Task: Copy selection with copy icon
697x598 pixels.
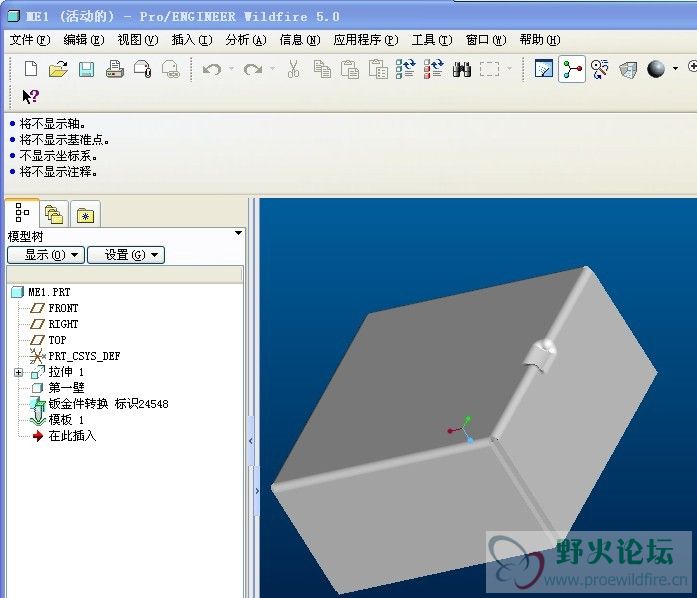Action: pos(322,69)
